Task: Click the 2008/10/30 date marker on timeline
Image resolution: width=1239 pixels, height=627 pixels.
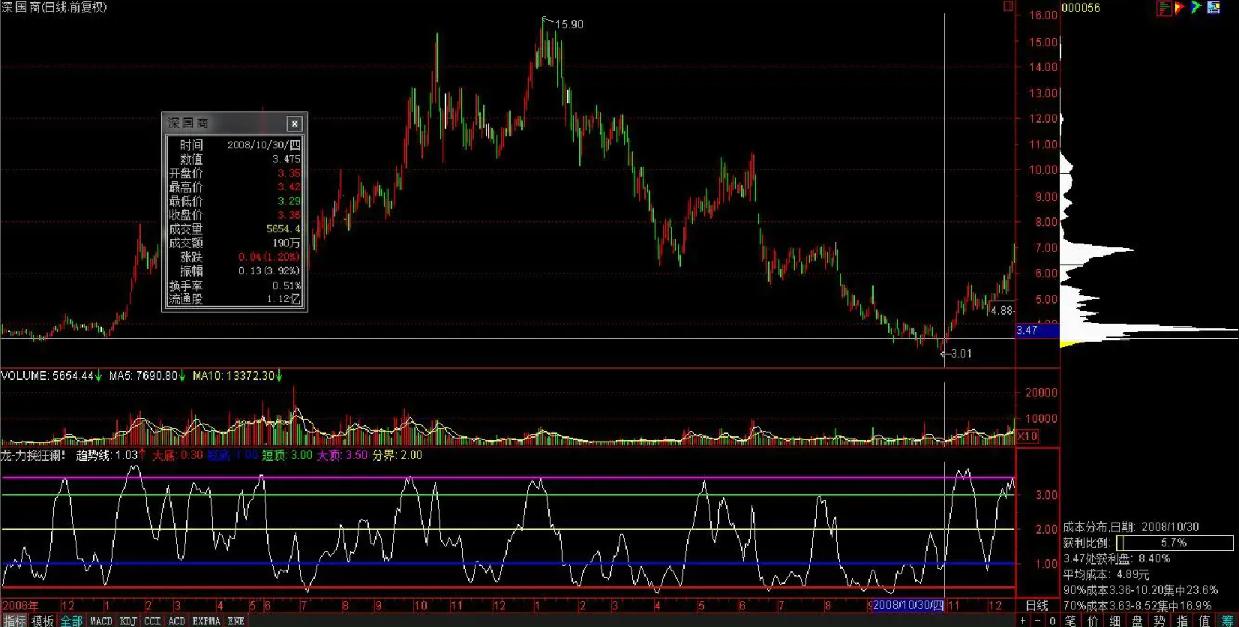Action: [x=906, y=606]
